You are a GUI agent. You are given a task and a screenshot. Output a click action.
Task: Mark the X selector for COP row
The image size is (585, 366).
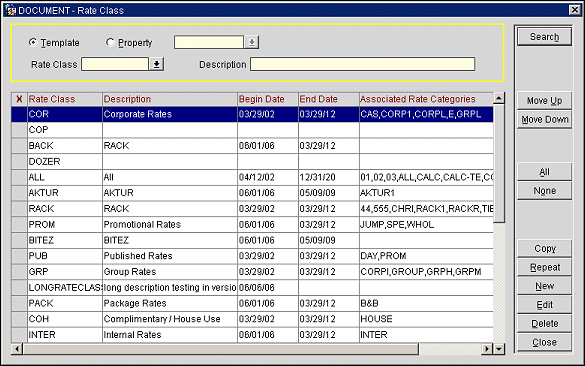click(x=19, y=130)
